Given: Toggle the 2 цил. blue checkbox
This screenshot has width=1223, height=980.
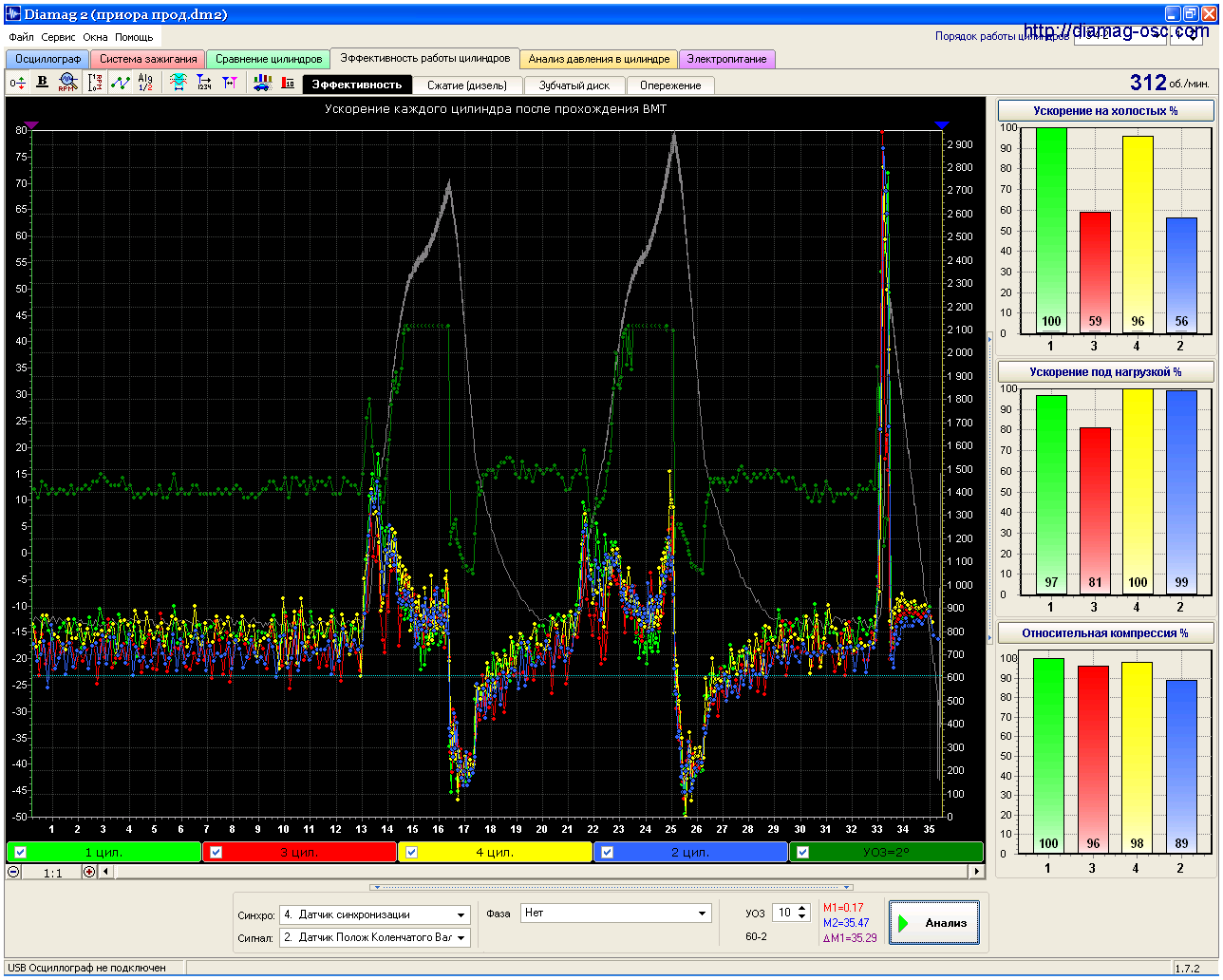Looking at the screenshot, I should pos(607,852).
